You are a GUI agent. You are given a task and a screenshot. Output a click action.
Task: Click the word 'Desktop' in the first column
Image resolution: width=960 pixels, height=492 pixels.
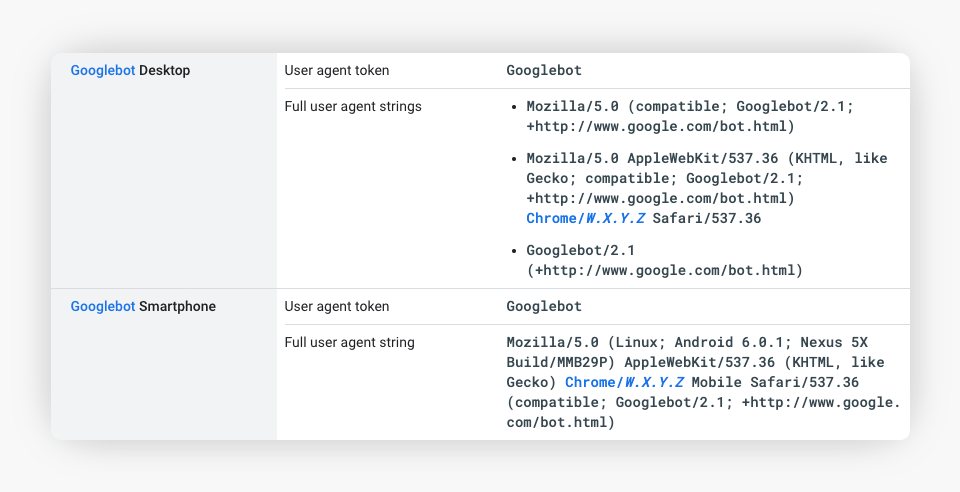point(165,71)
